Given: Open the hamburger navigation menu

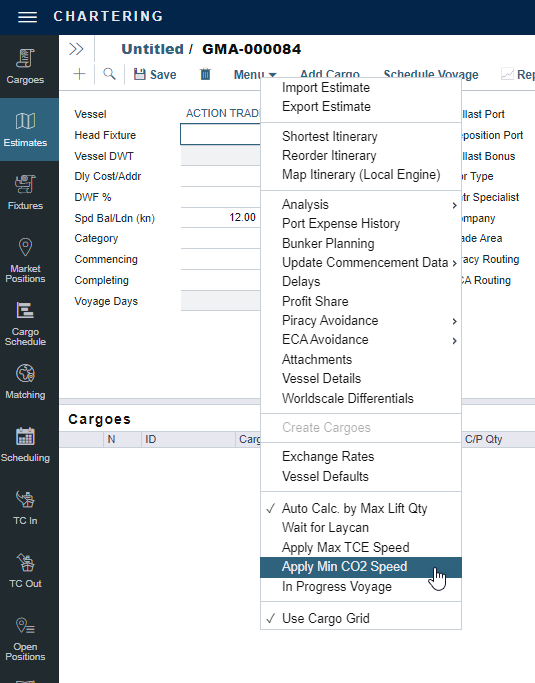Looking at the screenshot, I should click(x=27, y=17).
